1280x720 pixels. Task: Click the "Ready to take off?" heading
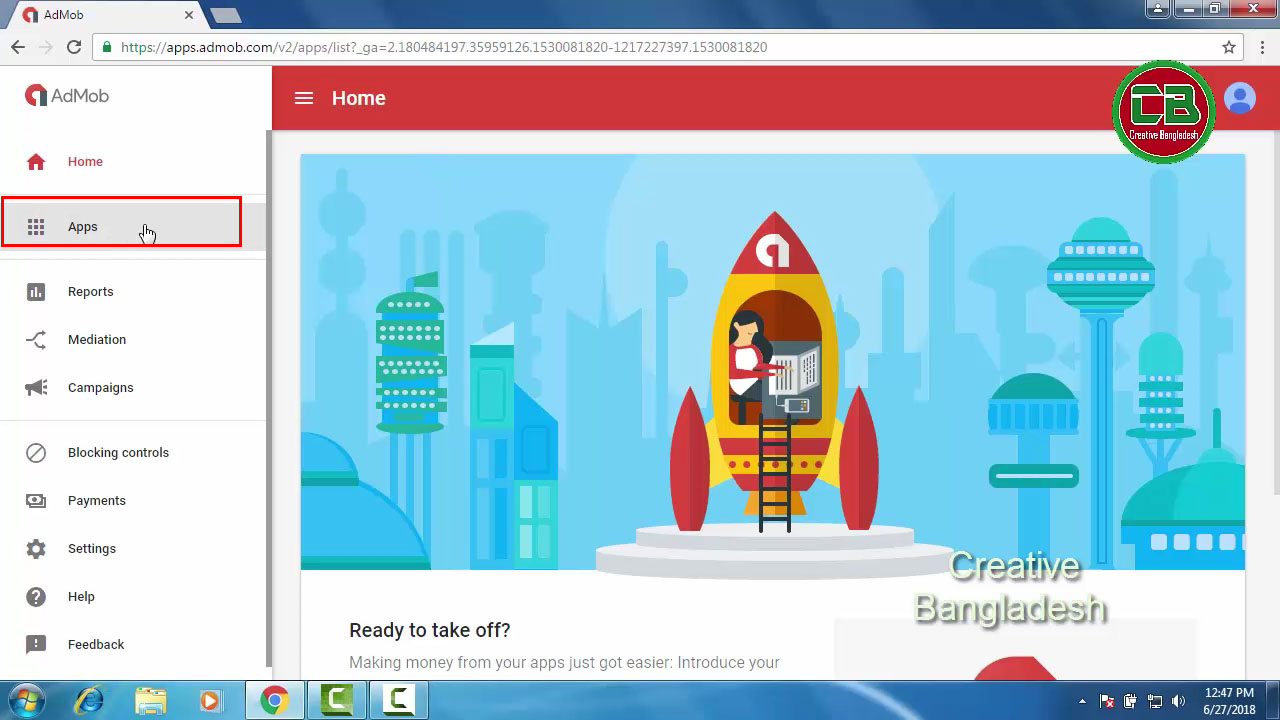click(x=430, y=630)
